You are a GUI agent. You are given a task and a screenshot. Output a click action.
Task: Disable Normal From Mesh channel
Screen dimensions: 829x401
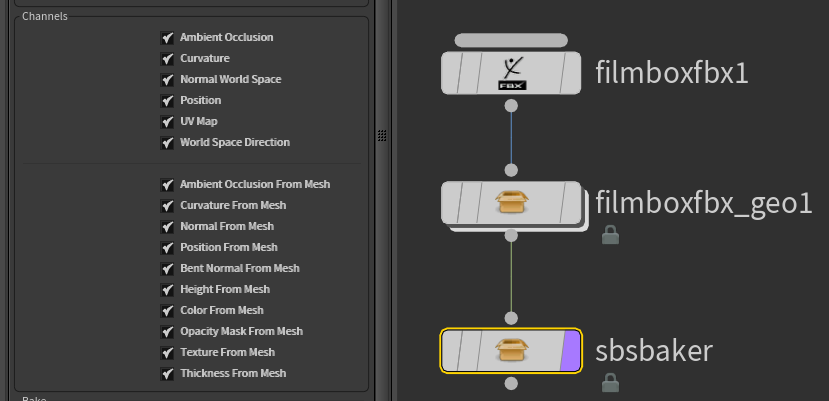click(x=167, y=227)
